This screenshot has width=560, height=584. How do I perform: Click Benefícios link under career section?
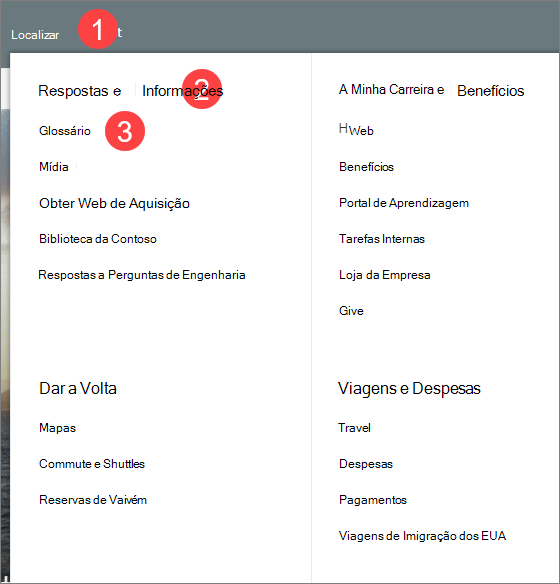(x=366, y=167)
